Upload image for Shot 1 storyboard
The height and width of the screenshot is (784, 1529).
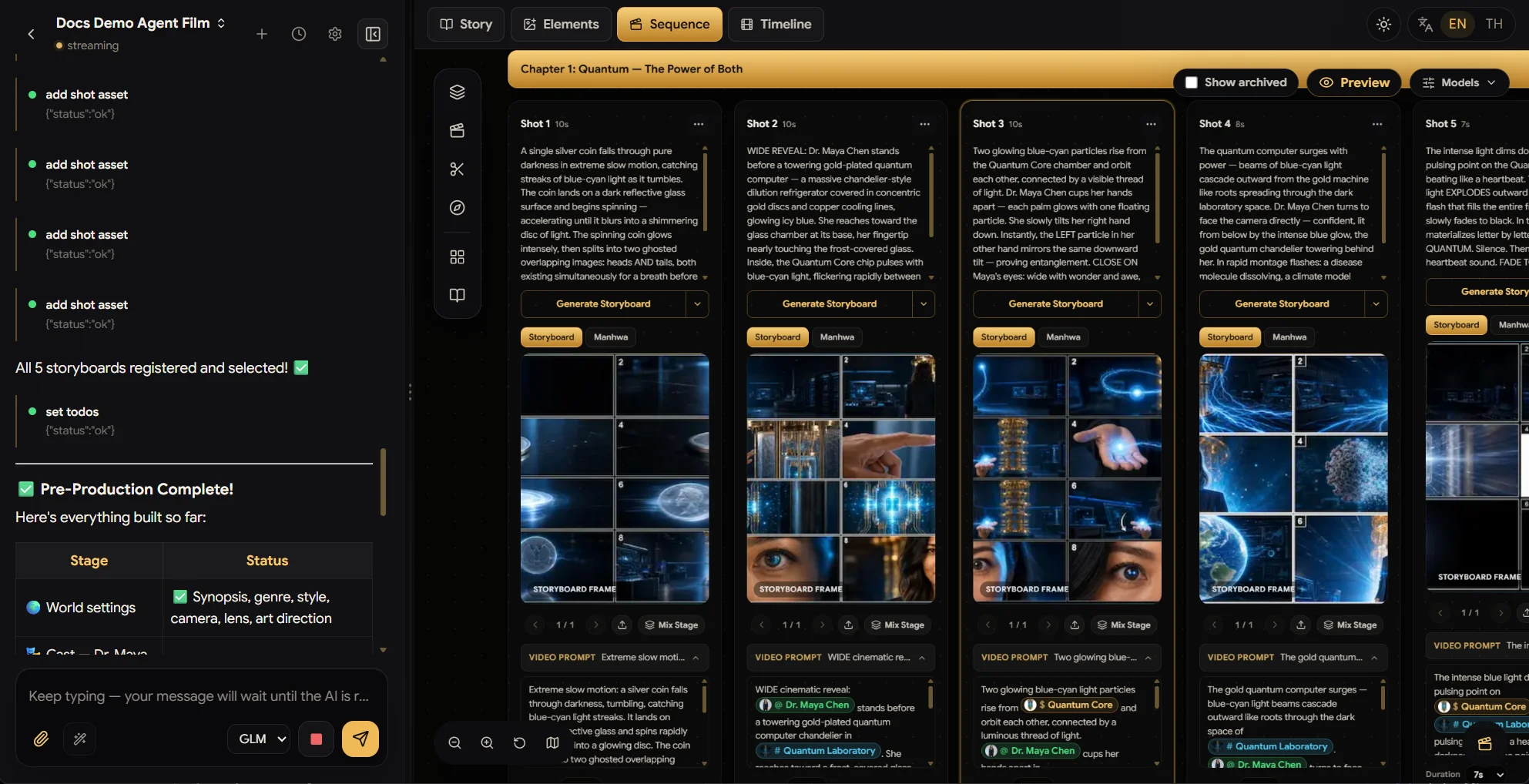coord(622,625)
